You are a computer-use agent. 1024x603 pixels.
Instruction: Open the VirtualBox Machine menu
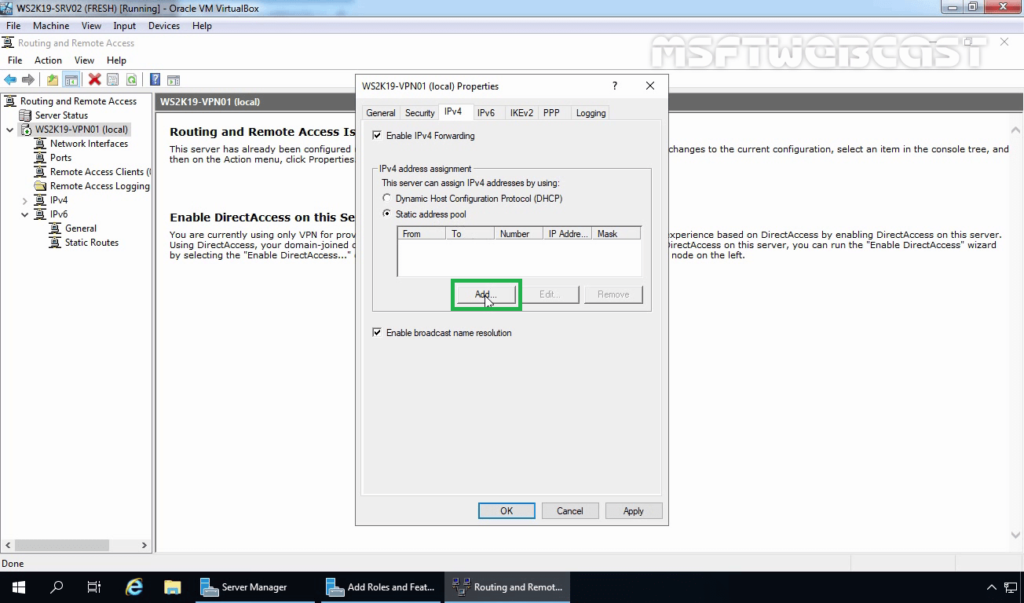[51, 26]
